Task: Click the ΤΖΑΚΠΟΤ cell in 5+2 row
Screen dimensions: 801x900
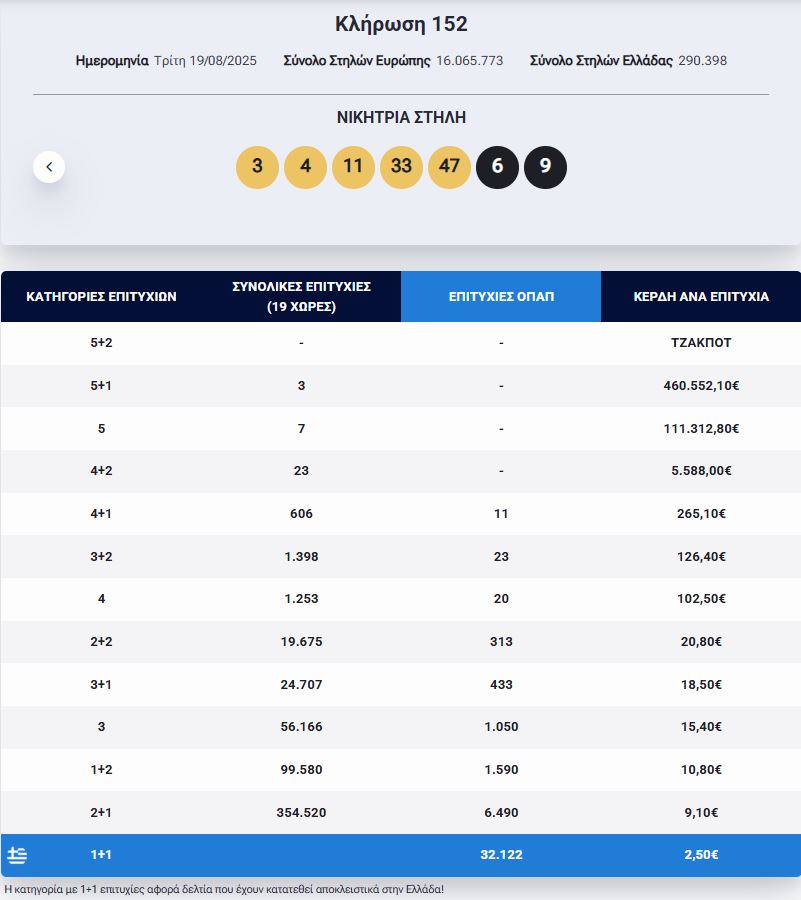Action: (x=701, y=343)
